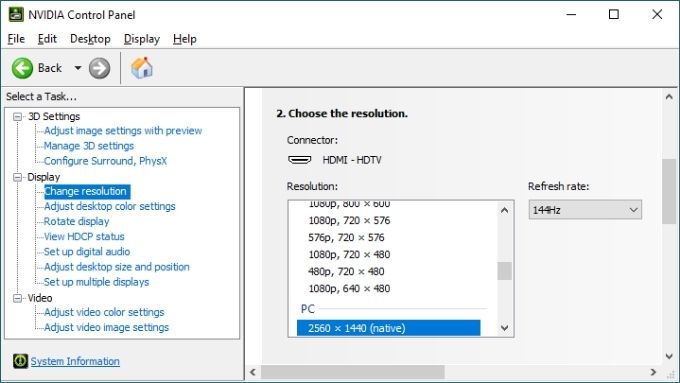Open Manage 3D settings

click(89, 146)
